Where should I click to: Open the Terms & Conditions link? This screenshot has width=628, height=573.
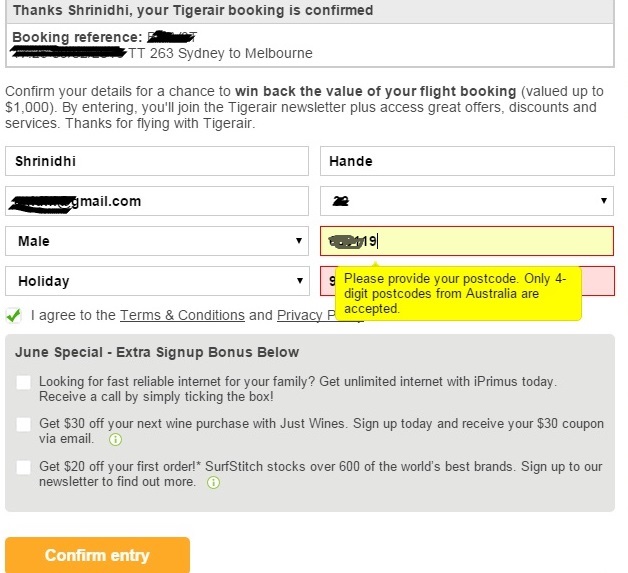click(182, 315)
